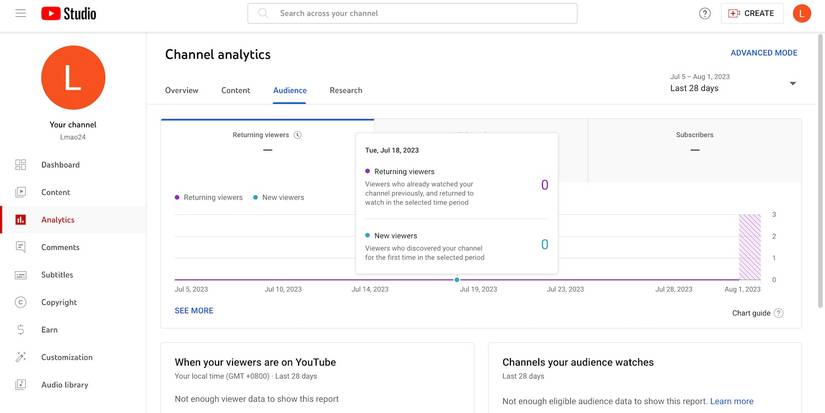
Task: Click the Analytics bar chart icon
Action: pos(21,220)
